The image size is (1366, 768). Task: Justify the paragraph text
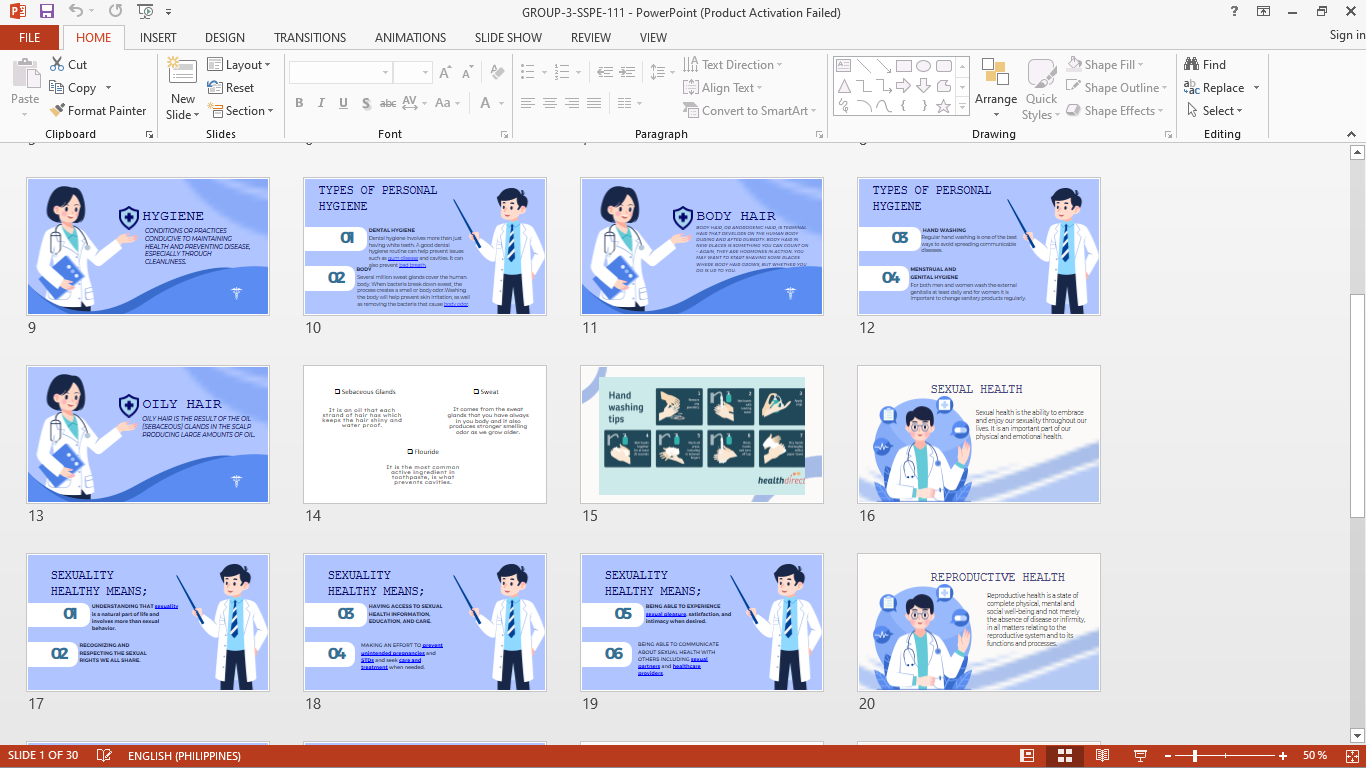(x=594, y=103)
